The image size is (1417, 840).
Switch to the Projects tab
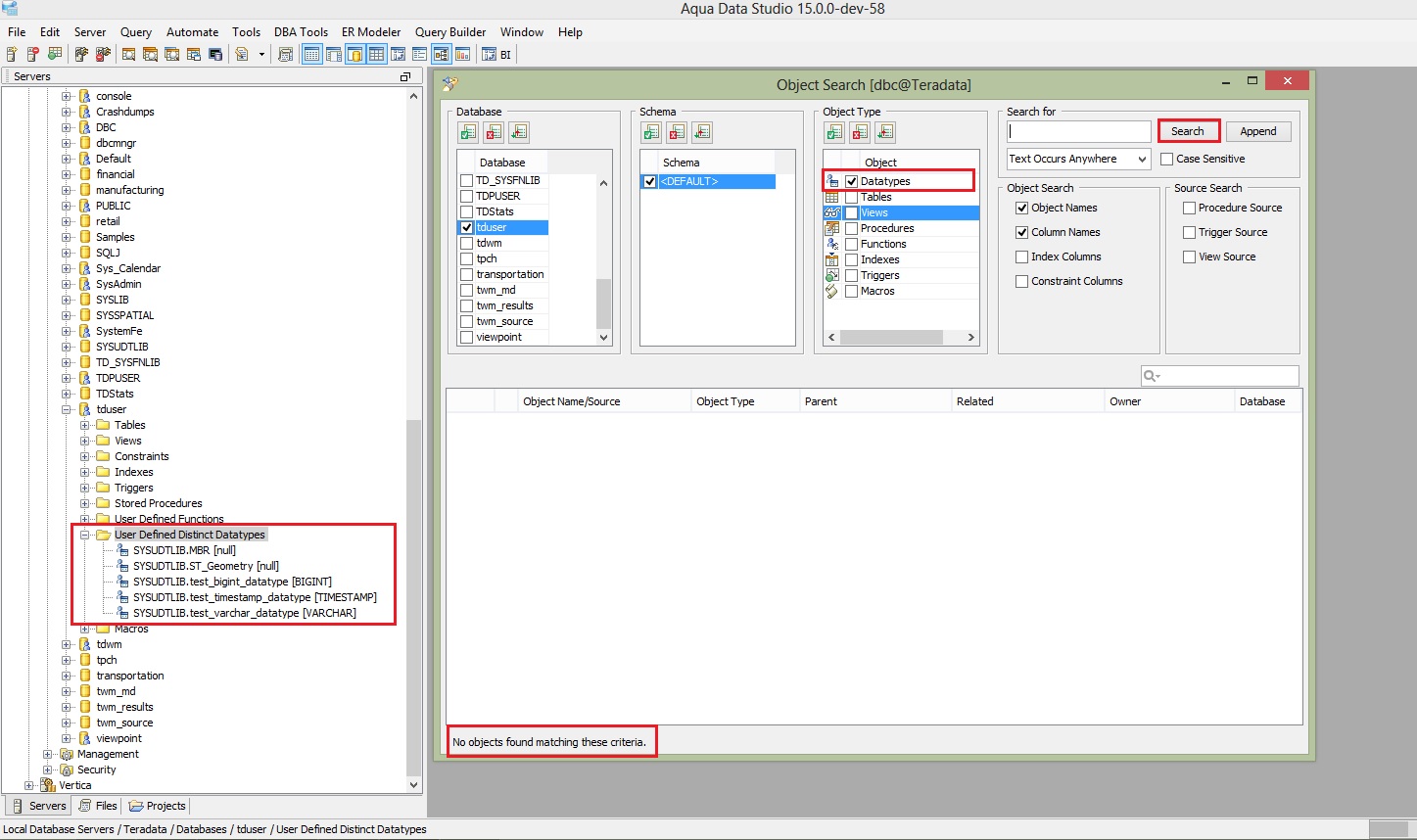click(157, 806)
